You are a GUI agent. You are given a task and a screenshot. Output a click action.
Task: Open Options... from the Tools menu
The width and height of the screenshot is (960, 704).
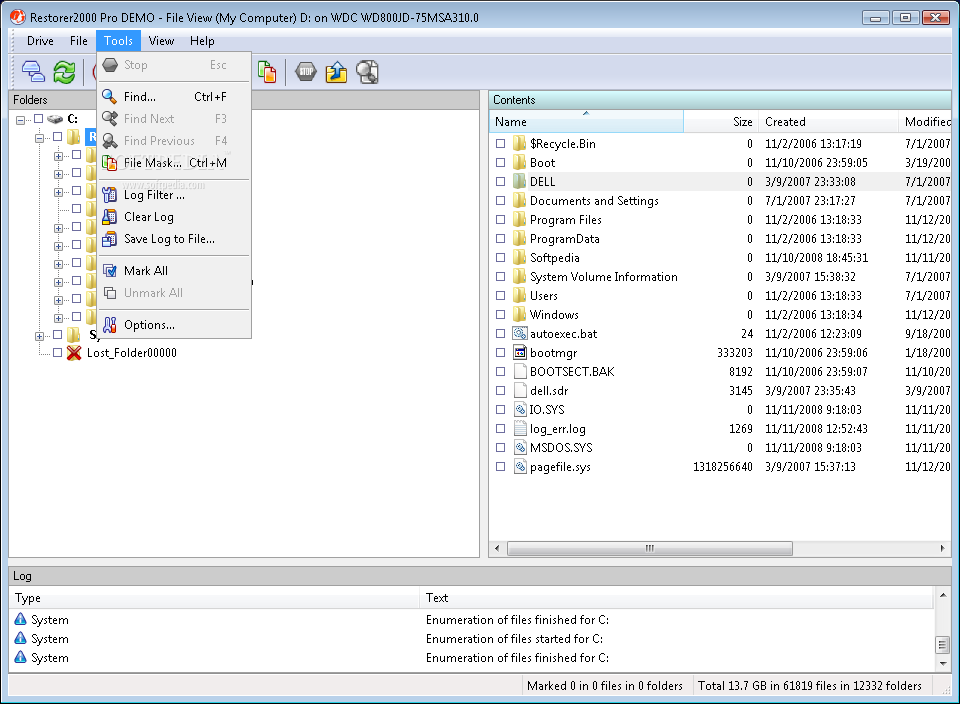174,324
